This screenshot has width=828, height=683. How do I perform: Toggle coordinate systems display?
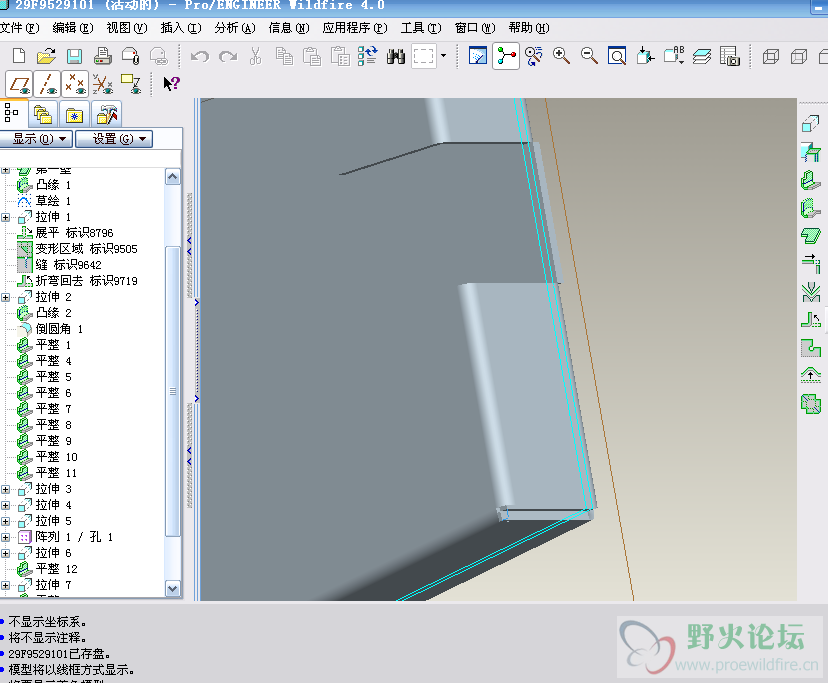pos(102,84)
